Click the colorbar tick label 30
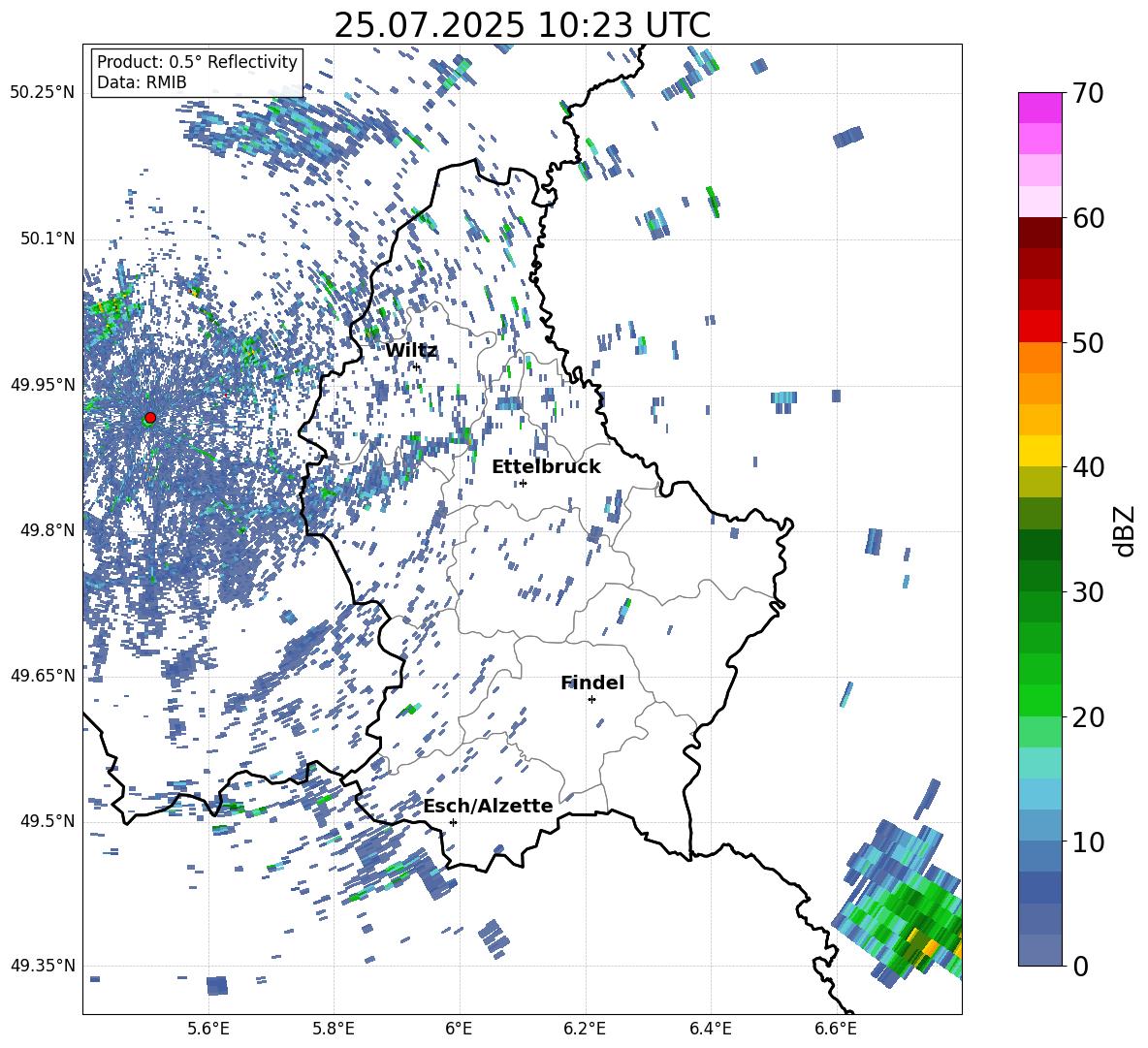1148x1048 pixels. (x=1088, y=591)
